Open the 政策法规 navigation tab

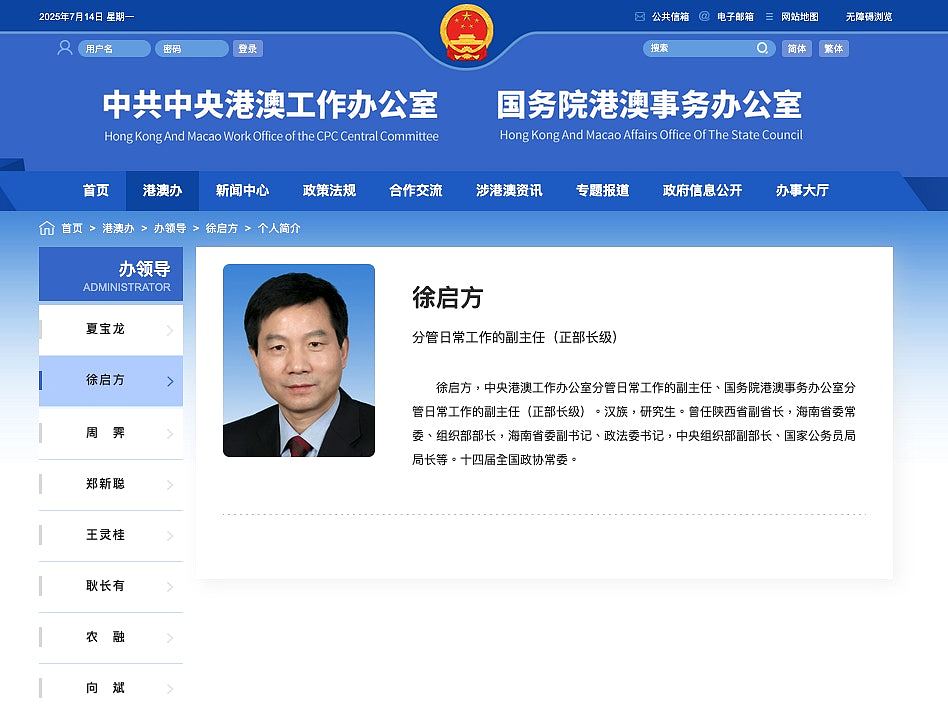tap(329, 190)
